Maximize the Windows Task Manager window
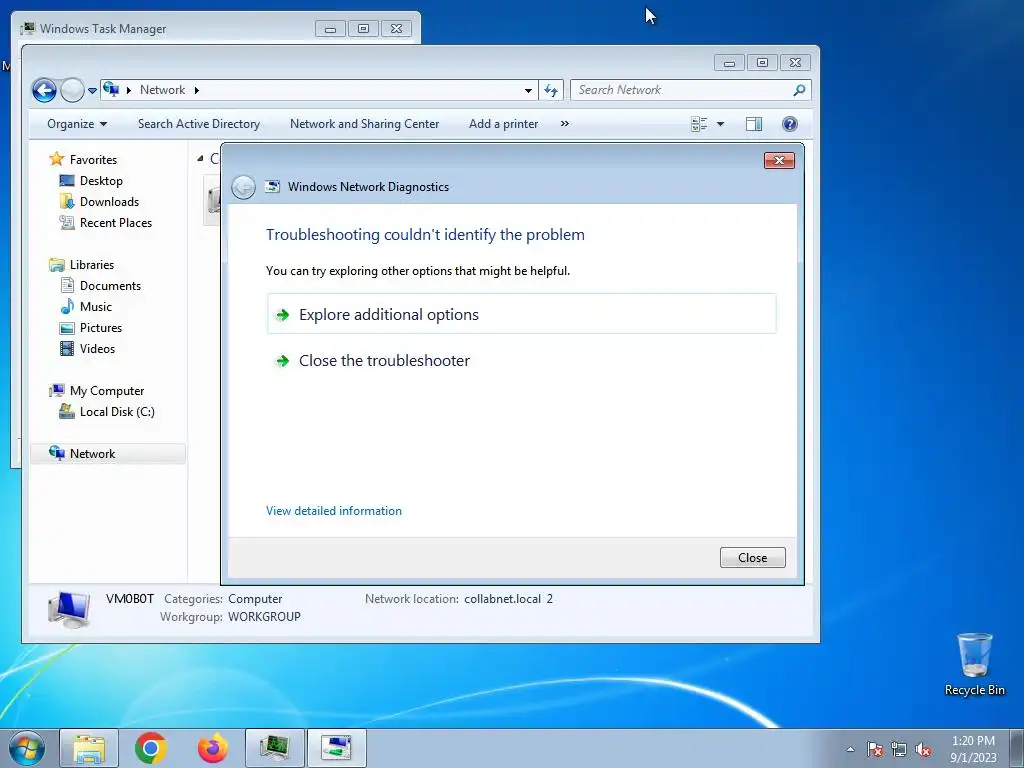The image size is (1024, 768). tap(364, 29)
